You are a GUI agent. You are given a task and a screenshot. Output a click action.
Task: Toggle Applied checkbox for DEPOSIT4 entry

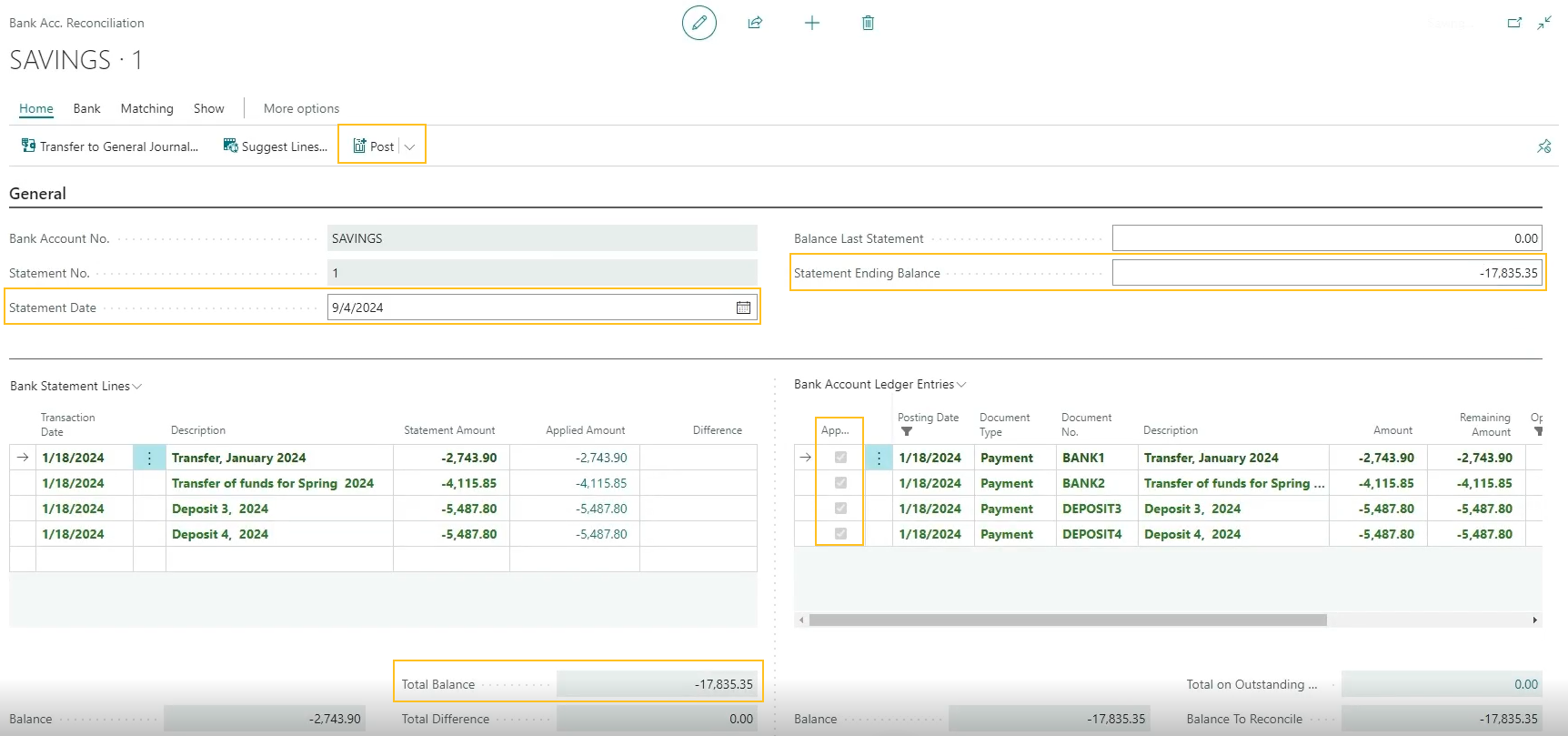[x=840, y=534]
